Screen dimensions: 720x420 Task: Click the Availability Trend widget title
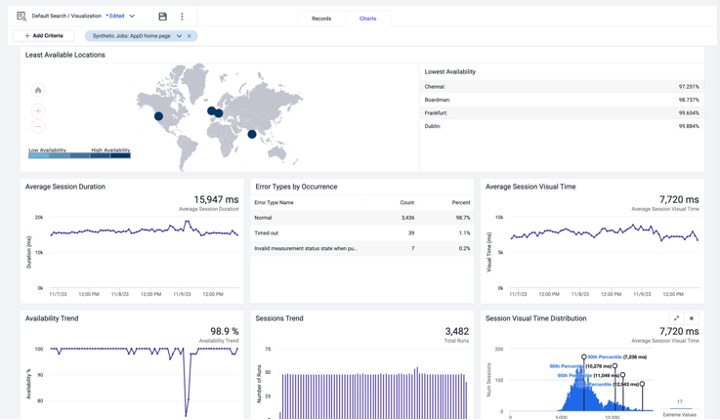51,318
